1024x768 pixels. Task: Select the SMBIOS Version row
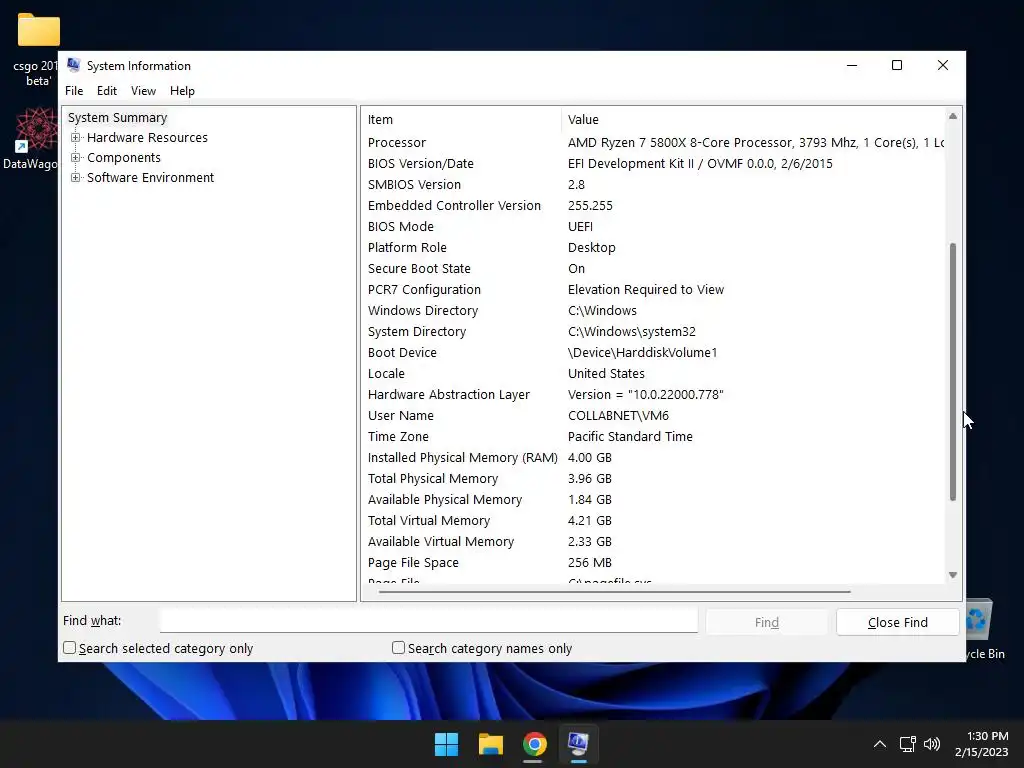(x=653, y=184)
